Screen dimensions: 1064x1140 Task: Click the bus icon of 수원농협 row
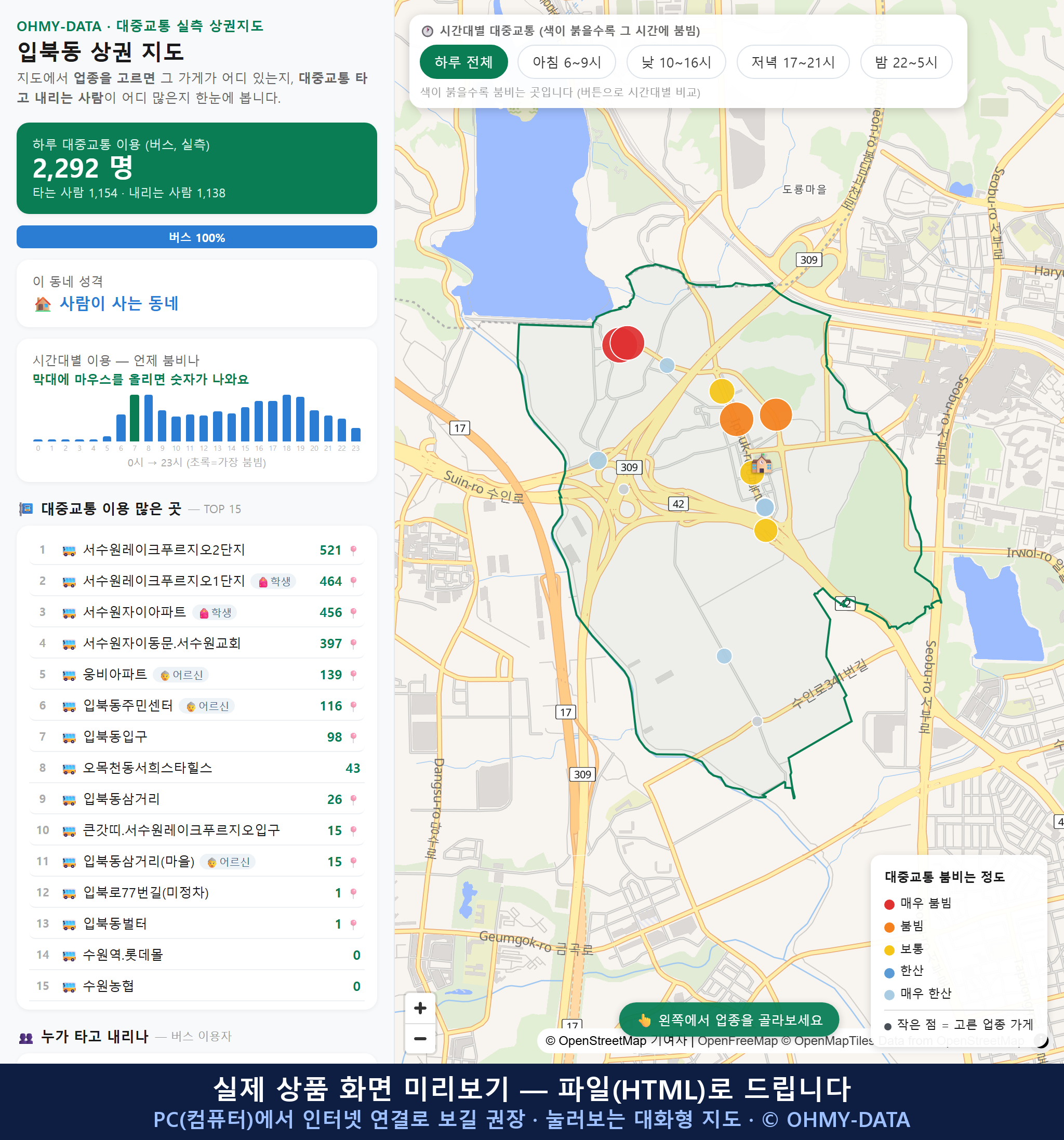(x=69, y=986)
